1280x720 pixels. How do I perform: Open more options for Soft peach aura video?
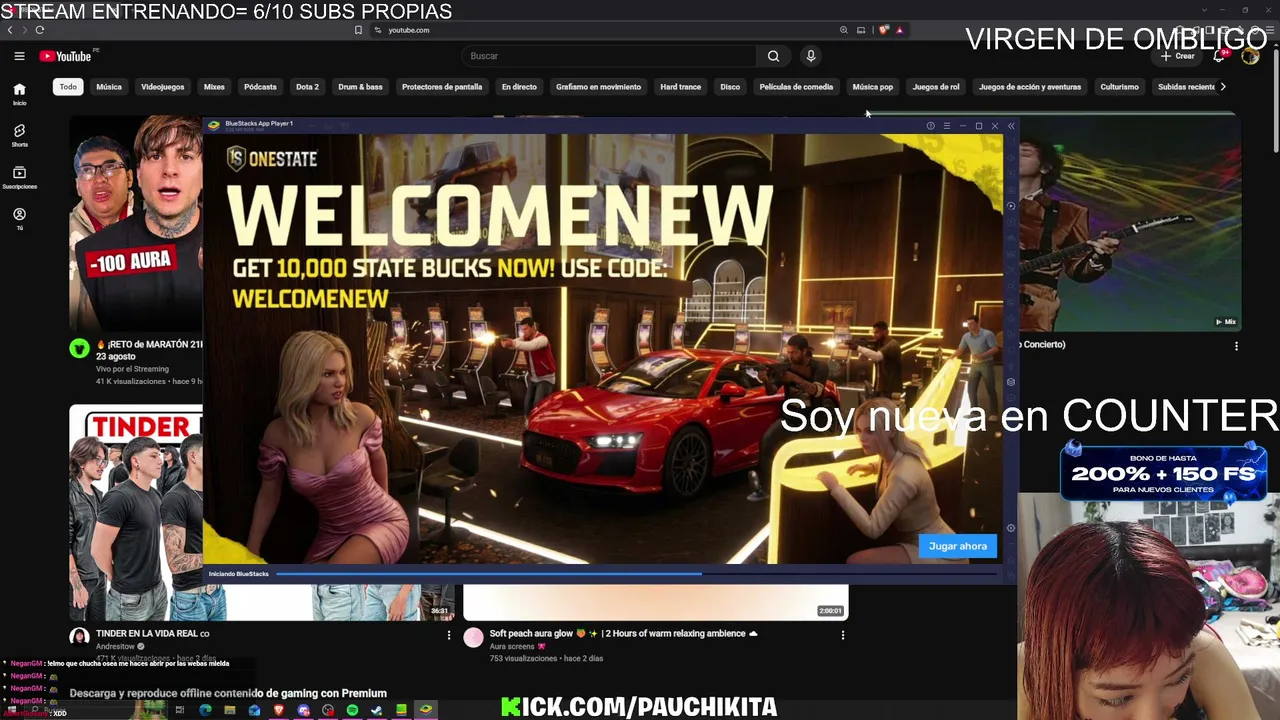(x=843, y=635)
